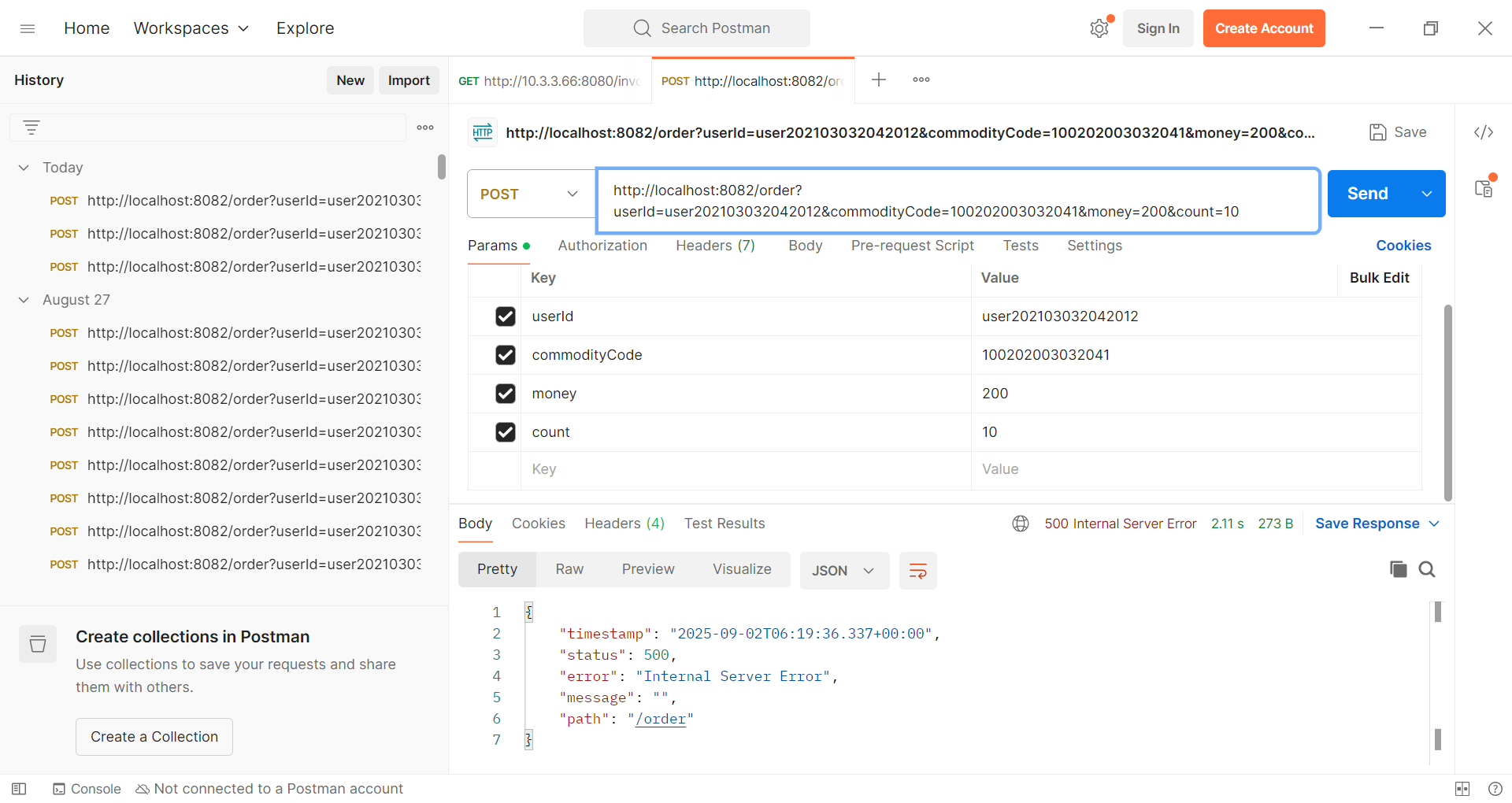Open the Cookies link
Screen dimensions: 1512x803
1403,246
